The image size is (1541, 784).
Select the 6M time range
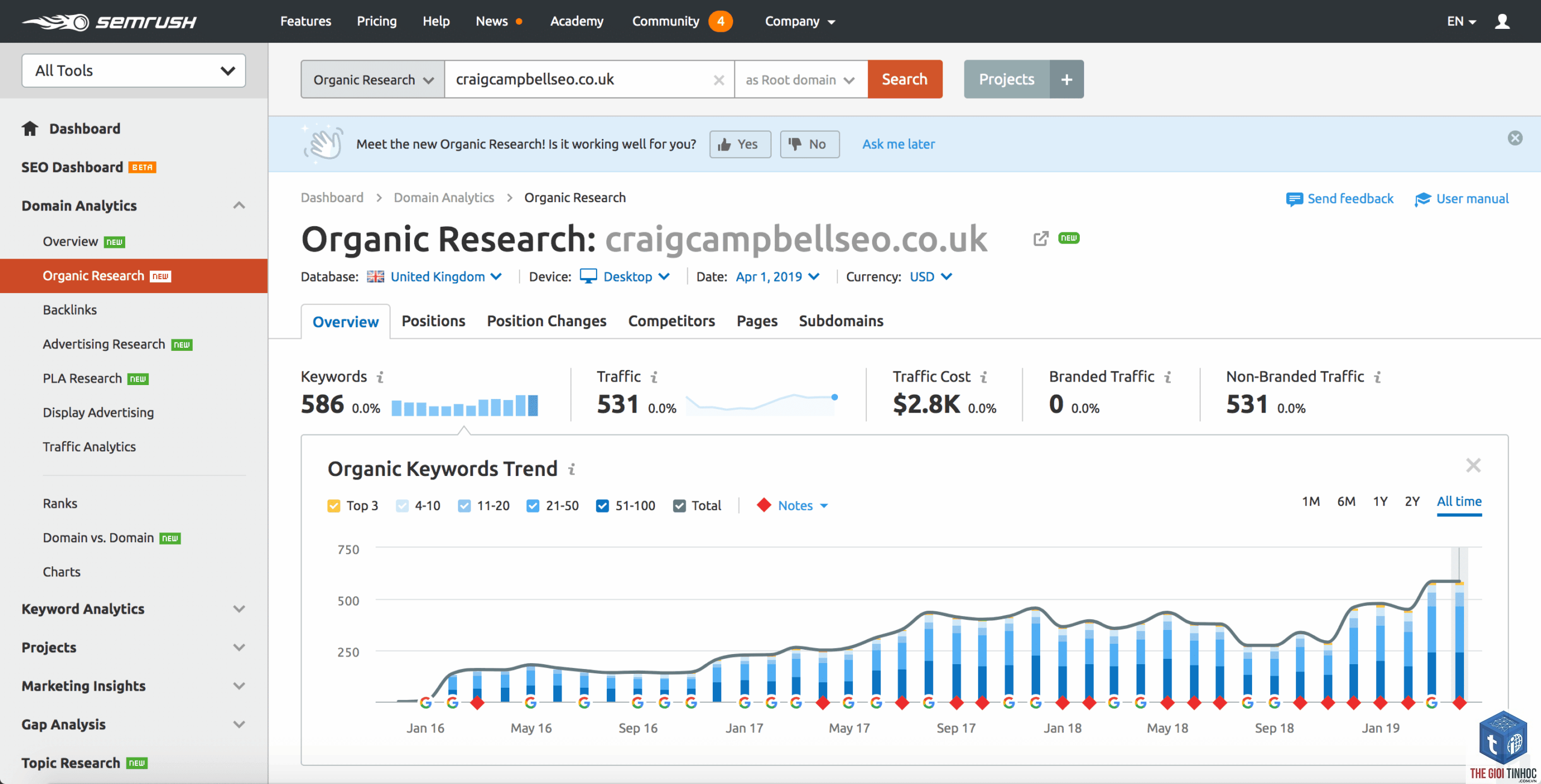pos(1346,502)
